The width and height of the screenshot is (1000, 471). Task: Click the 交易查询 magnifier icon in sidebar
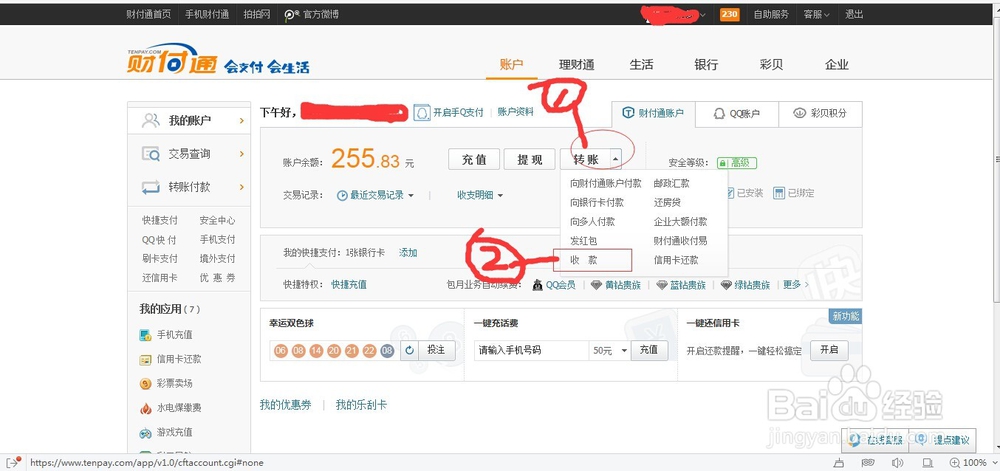pos(151,154)
